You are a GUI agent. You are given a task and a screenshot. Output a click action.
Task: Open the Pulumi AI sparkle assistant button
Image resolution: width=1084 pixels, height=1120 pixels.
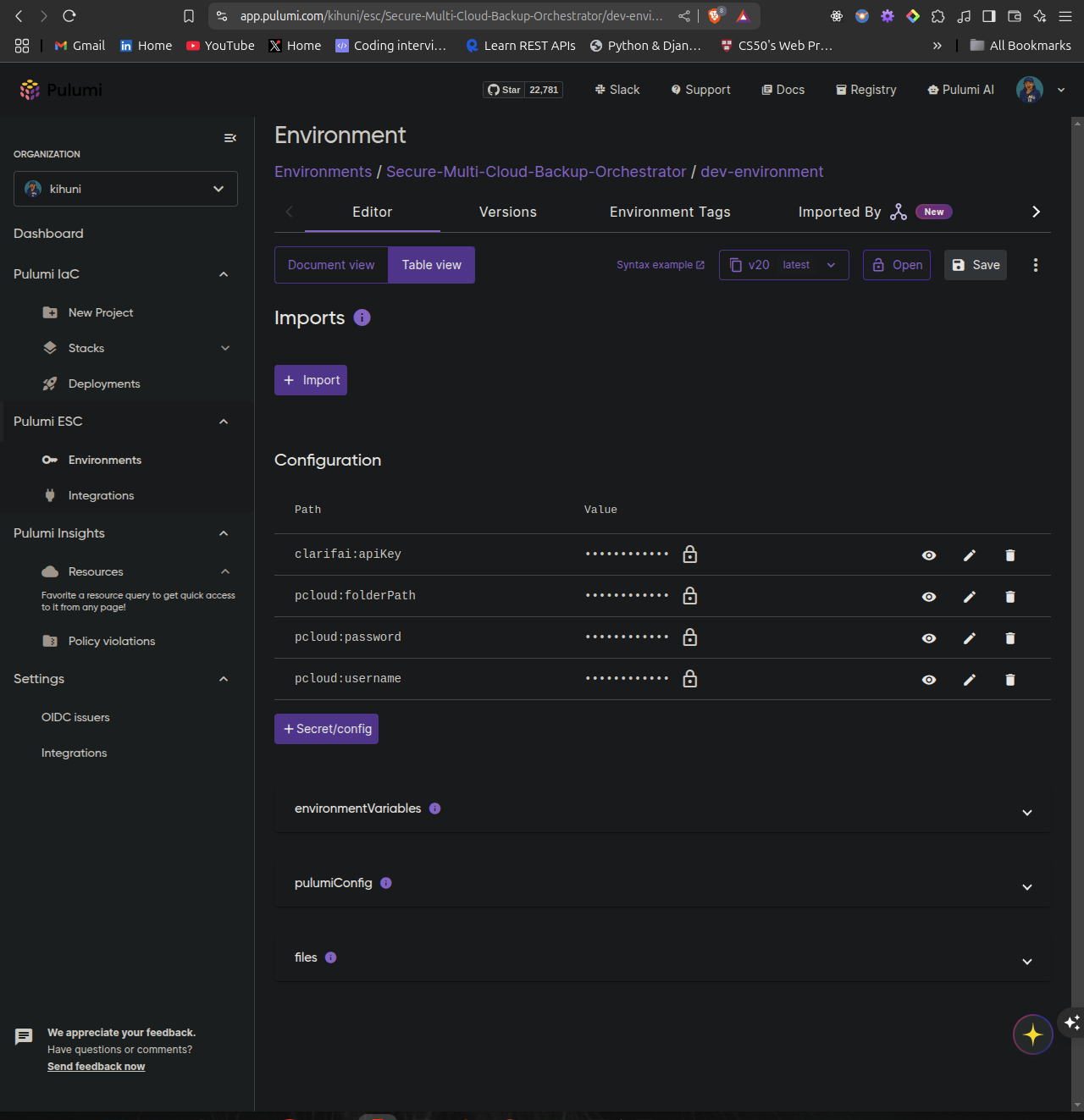tap(1033, 1034)
